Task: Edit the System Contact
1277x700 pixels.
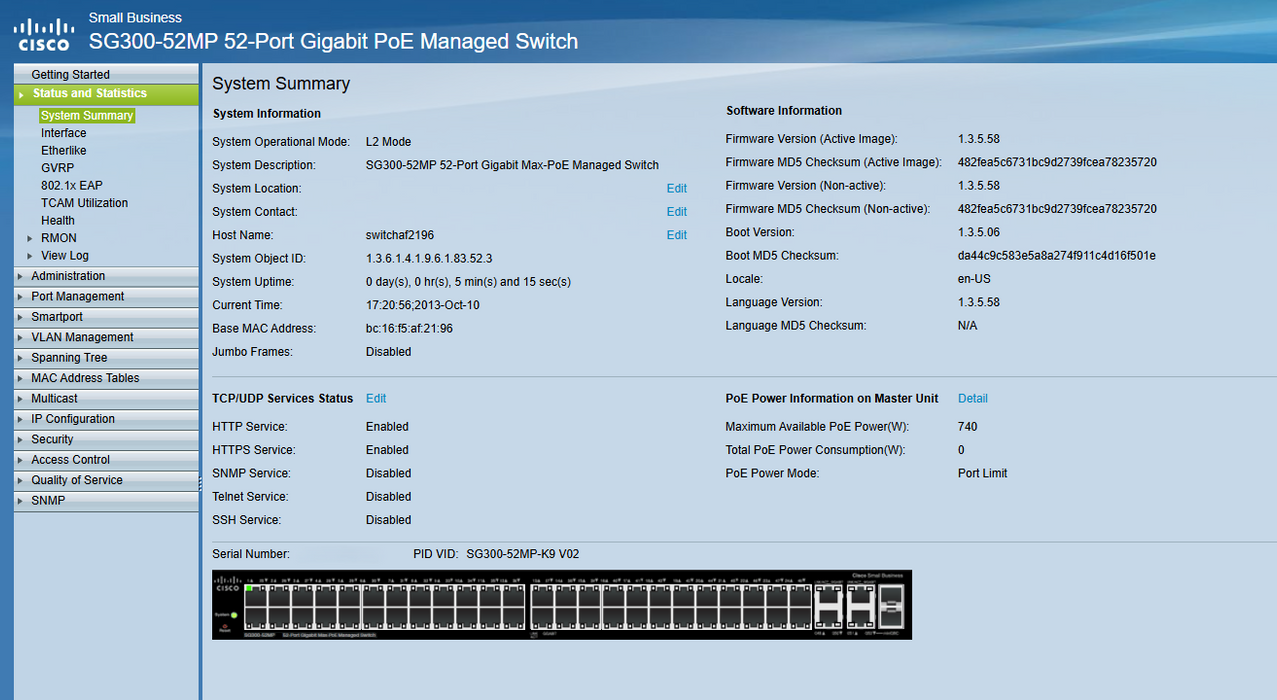Action: tap(677, 212)
